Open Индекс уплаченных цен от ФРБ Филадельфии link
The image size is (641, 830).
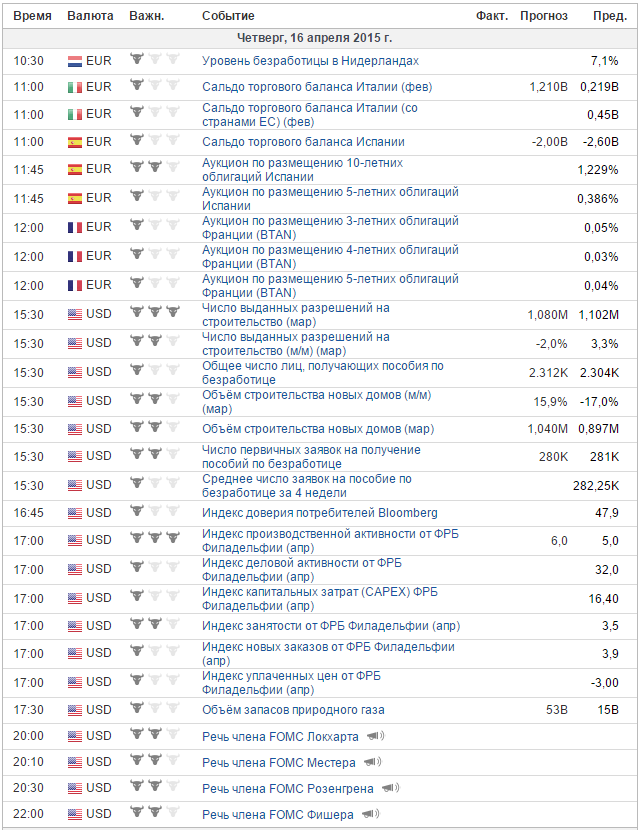click(x=291, y=683)
